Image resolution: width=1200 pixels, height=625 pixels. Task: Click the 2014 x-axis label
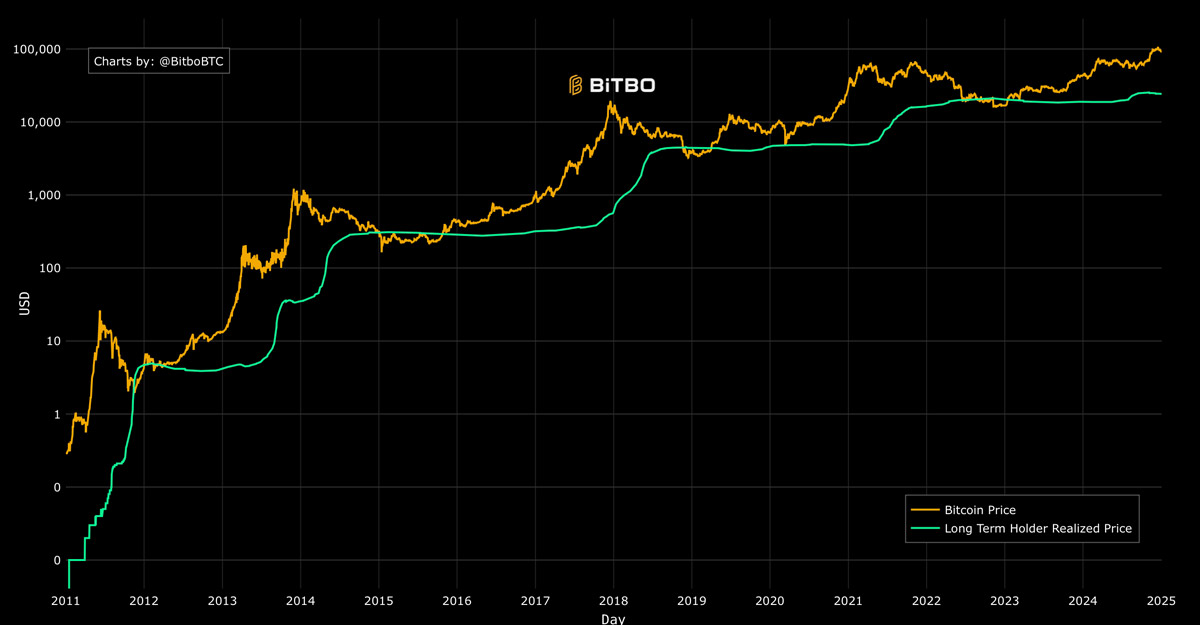[300, 601]
